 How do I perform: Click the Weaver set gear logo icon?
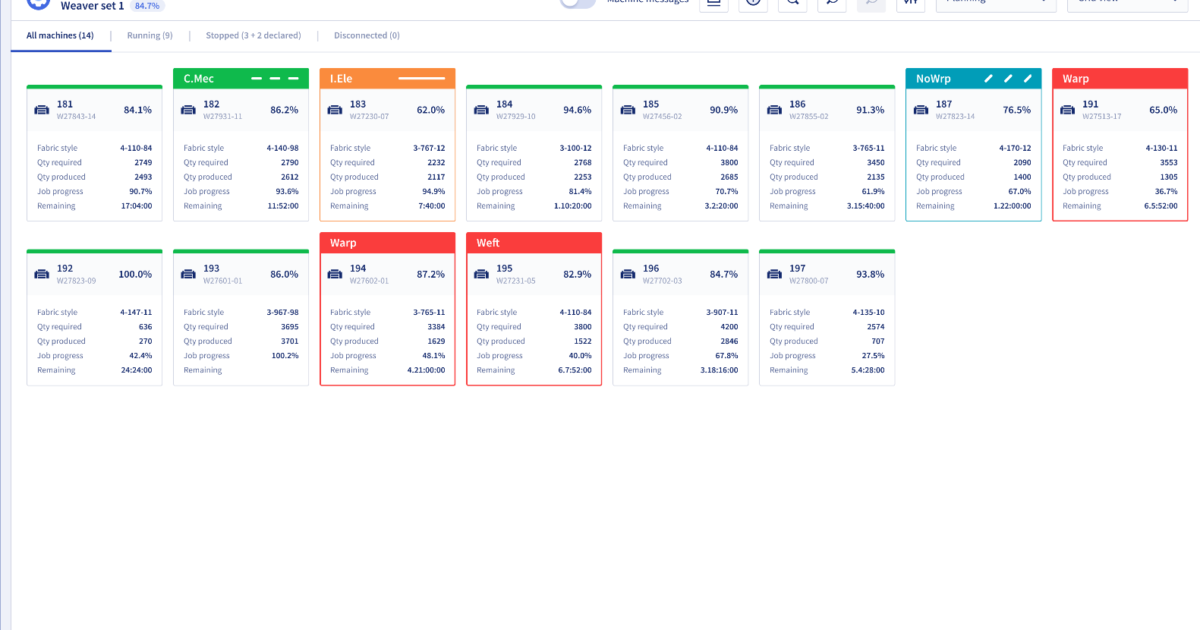point(38,3)
